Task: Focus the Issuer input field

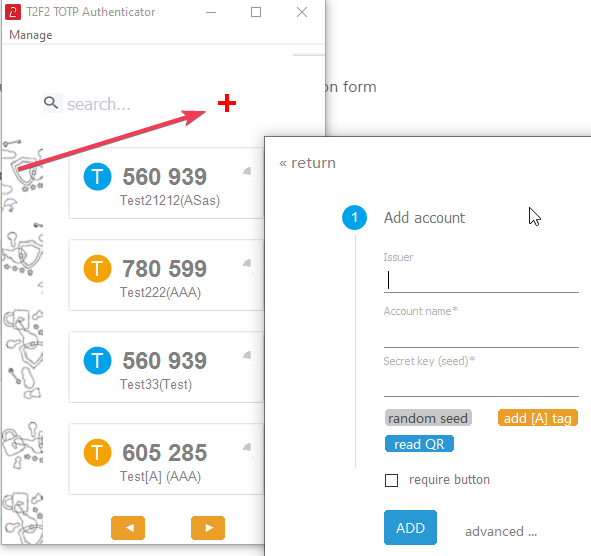Action: pos(481,280)
